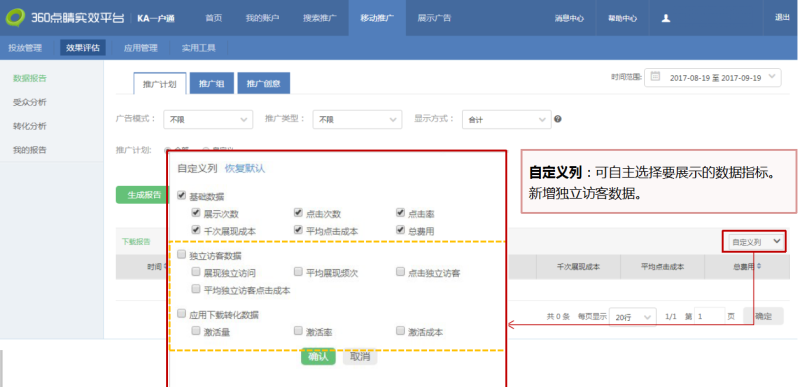
Task: Click 退出 to log out
Action: [x=782, y=17]
